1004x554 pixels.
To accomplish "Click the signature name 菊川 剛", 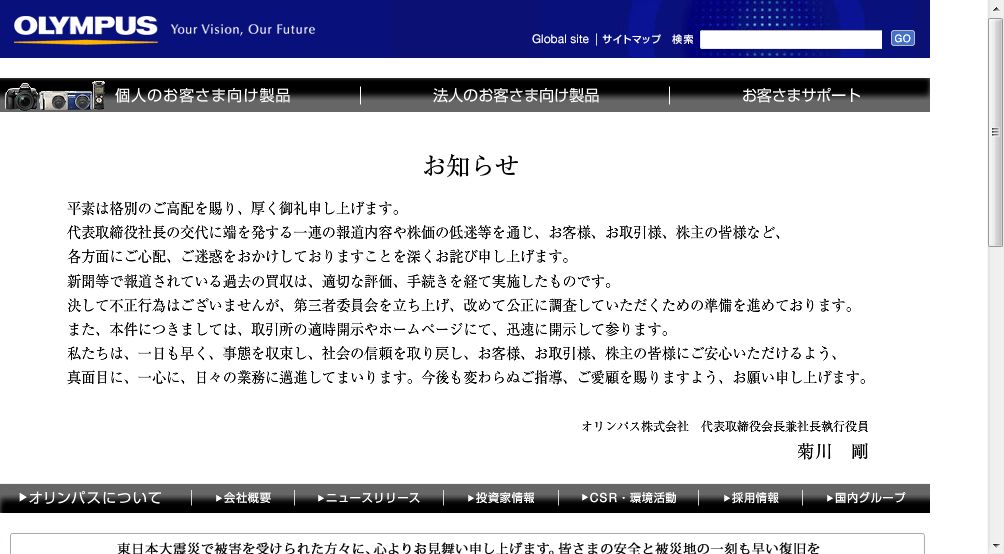I will click(x=832, y=452).
